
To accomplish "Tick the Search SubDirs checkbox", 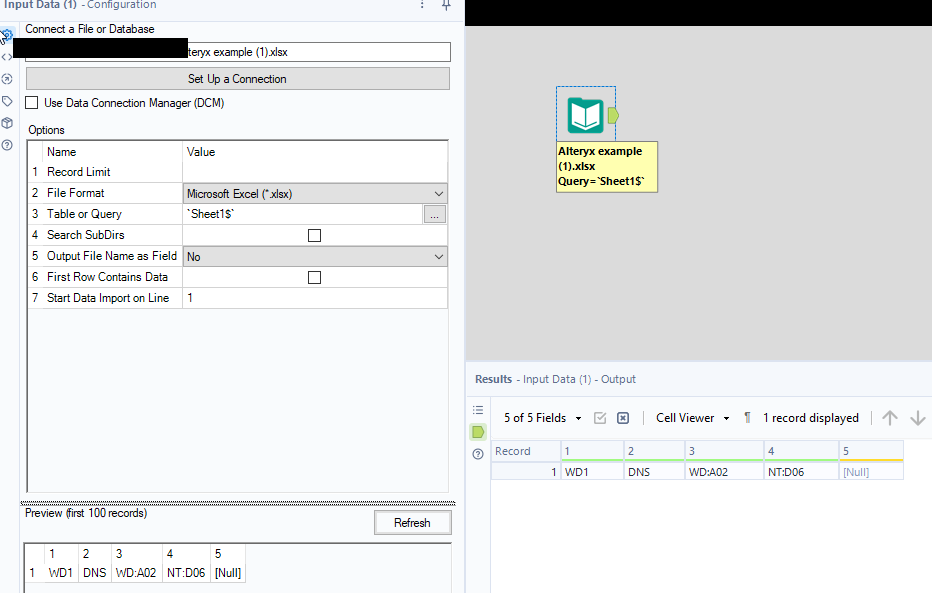I will tap(314, 235).
